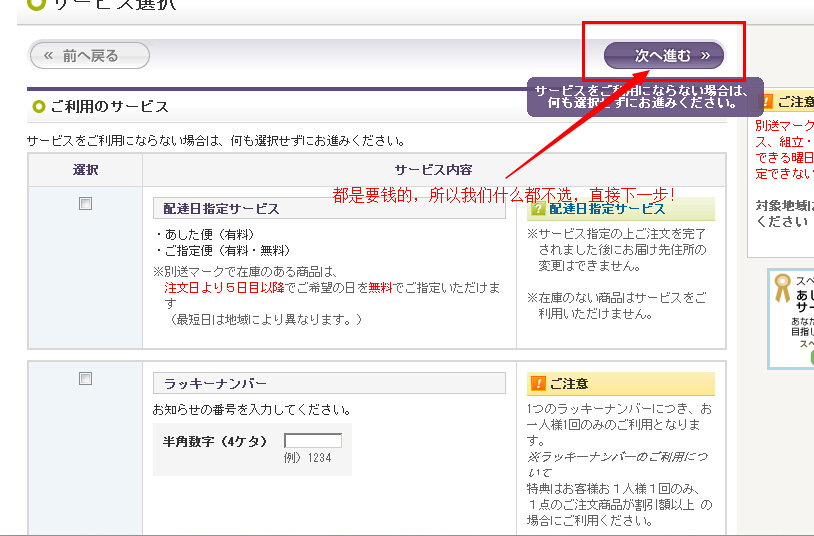The width and height of the screenshot is (814, 536).
Task: Click the ご利用のサービス bullet circle icon
Action: [x=39, y=106]
